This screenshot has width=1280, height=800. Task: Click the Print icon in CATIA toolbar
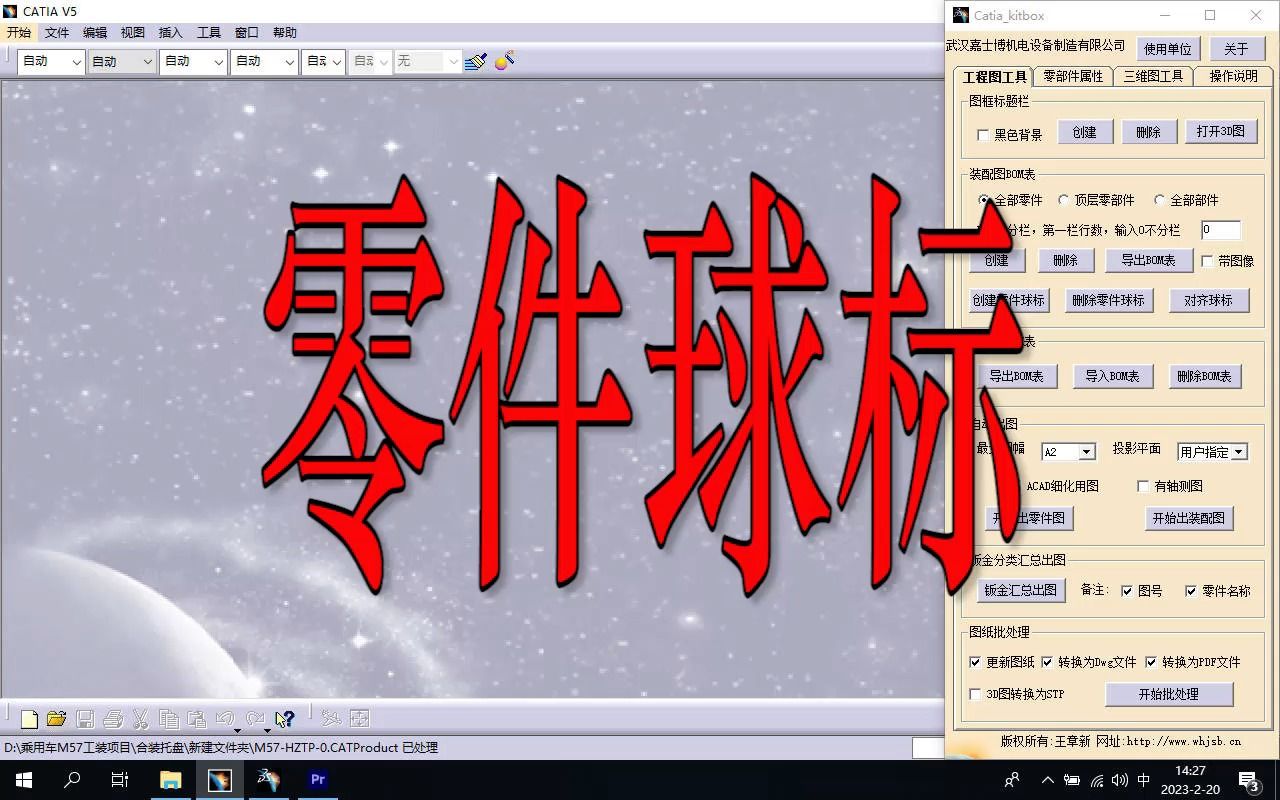pyautogui.click(x=113, y=718)
